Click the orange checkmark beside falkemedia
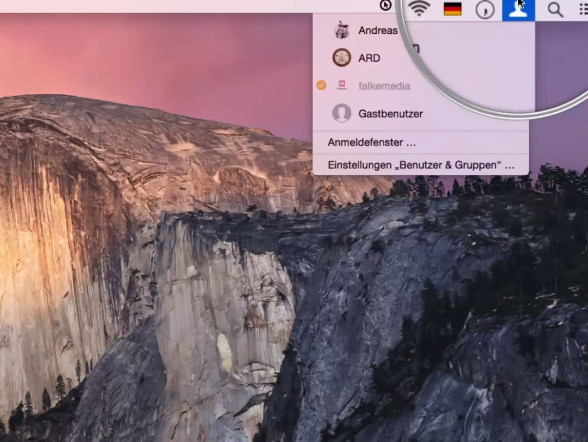This screenshot has height=442, width=588. pos(321,85)
